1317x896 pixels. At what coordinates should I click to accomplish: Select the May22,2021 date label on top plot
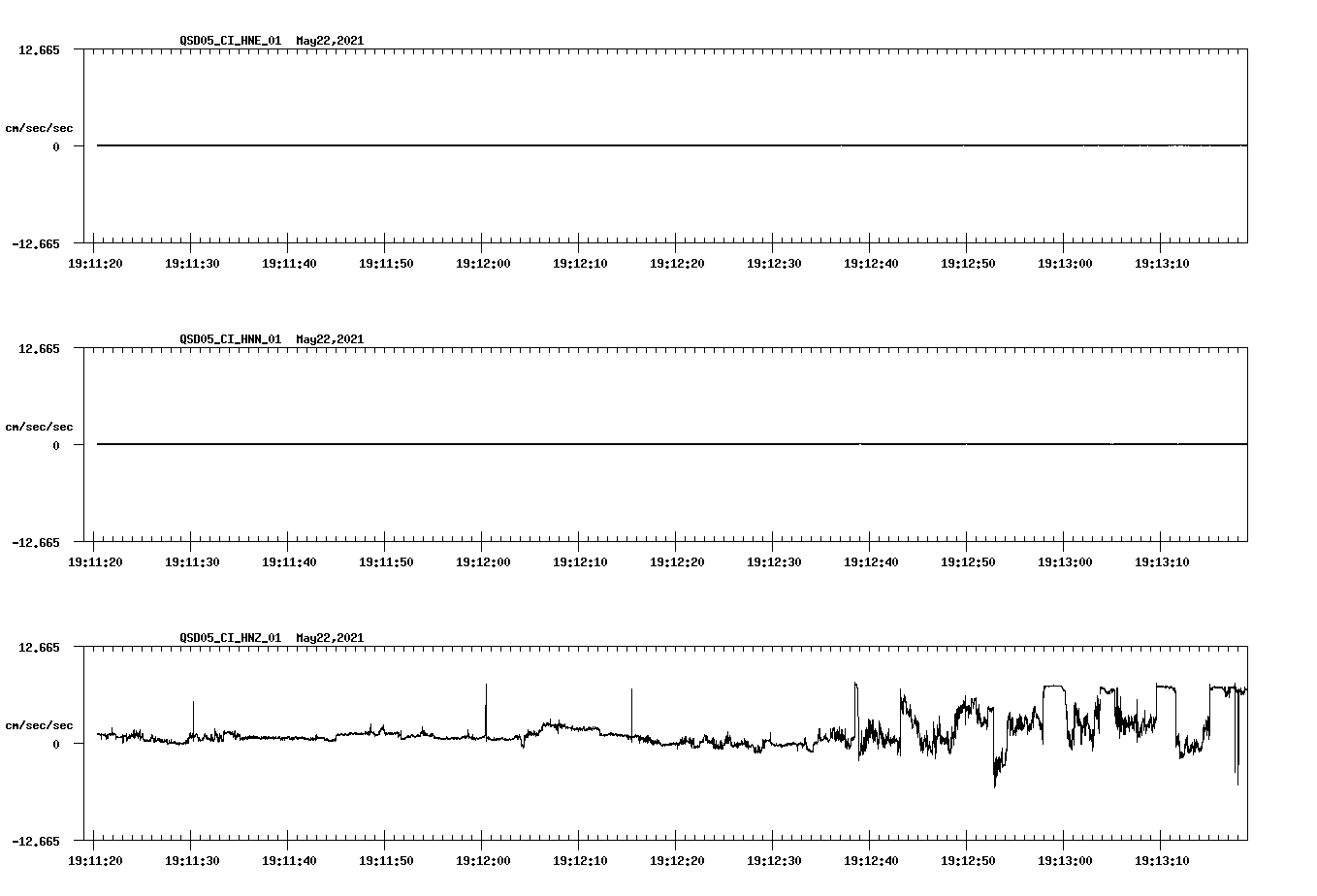[329, 41]
